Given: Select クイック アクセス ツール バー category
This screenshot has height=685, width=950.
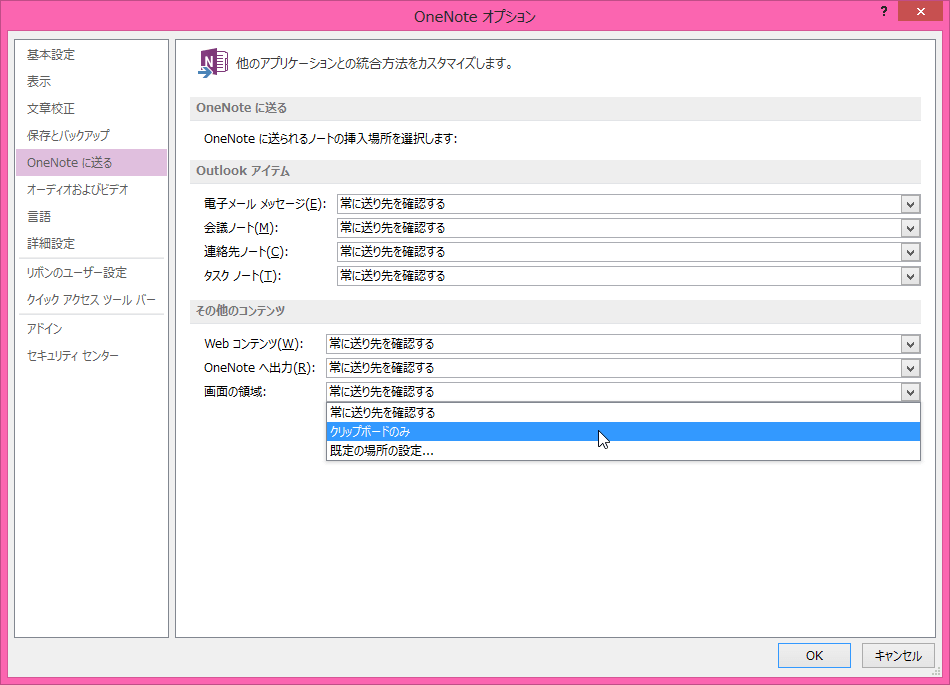Looking at the screenshot, I should pyautogui.click(x=91, y=299).
